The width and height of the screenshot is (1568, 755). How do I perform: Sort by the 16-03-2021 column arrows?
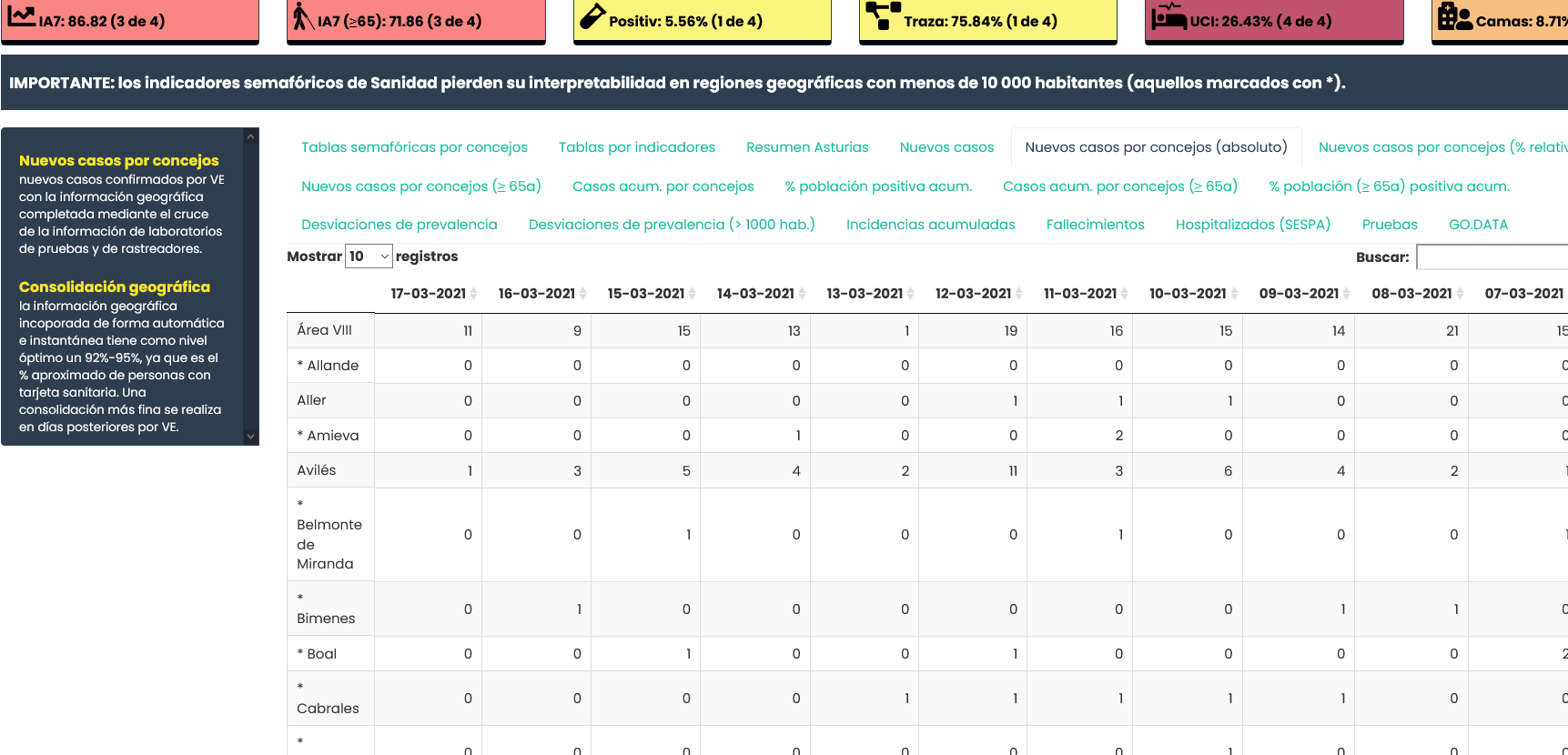coord(582,294)
